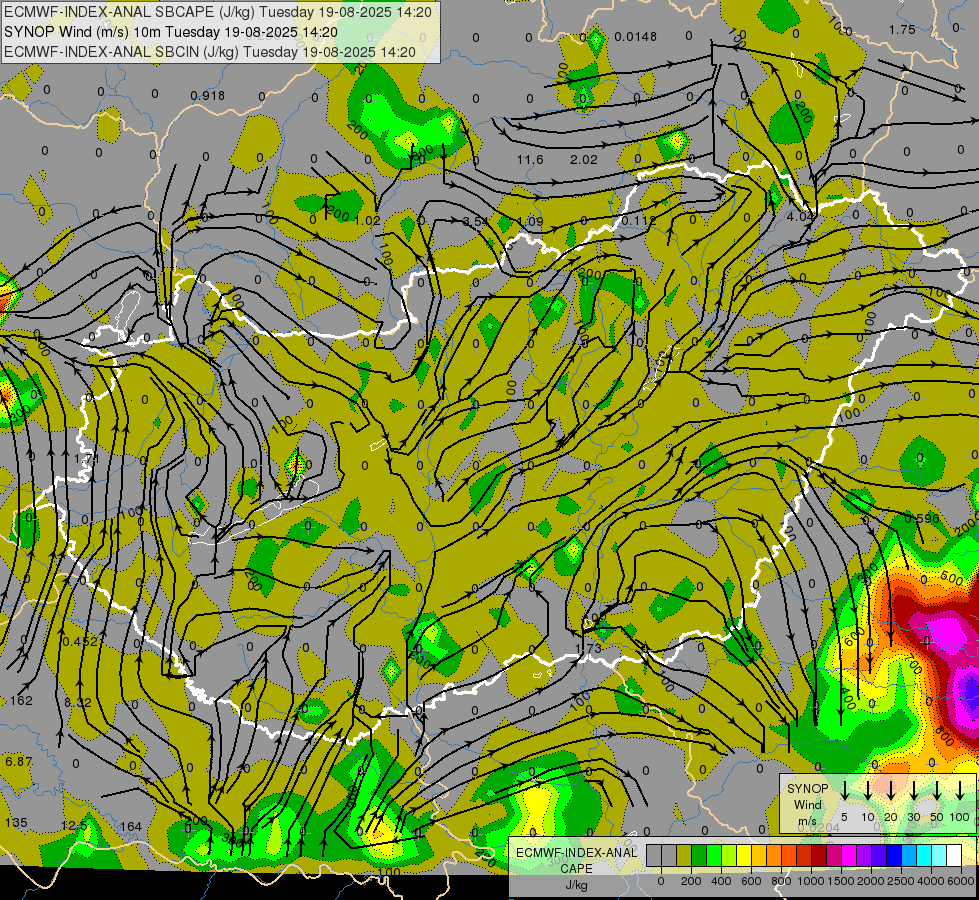Pick the magenta swatch right of 1500 tick
979x900 pixels.
[849, 856]
